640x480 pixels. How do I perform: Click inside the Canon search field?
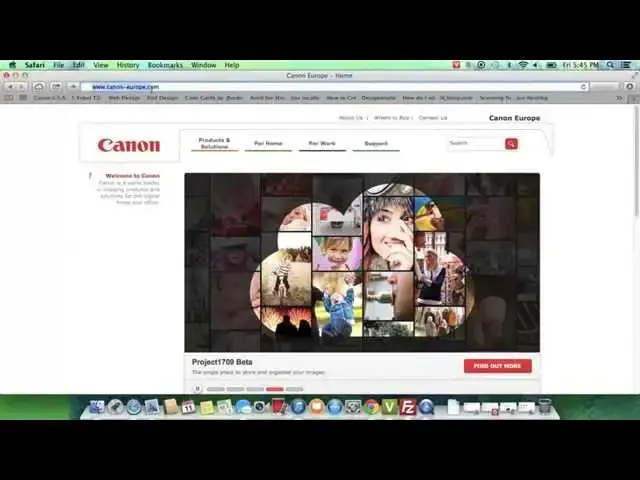[476, 143]
